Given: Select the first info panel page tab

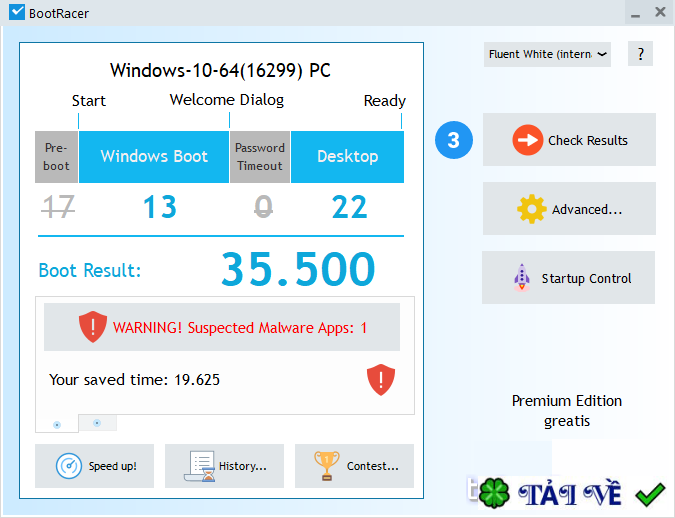Looking at the screenshot, I should 57,425.
